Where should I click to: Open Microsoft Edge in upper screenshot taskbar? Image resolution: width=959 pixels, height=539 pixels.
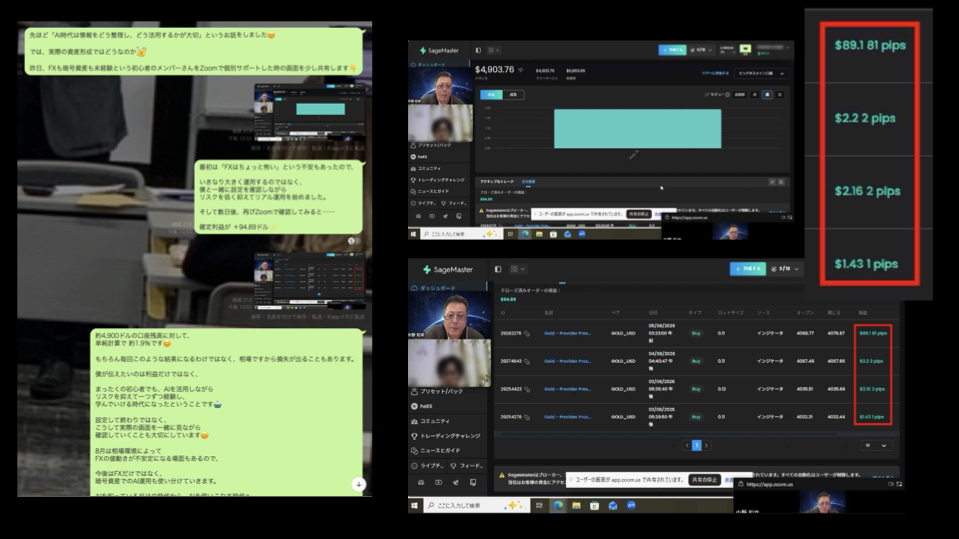tap(525, 234)
